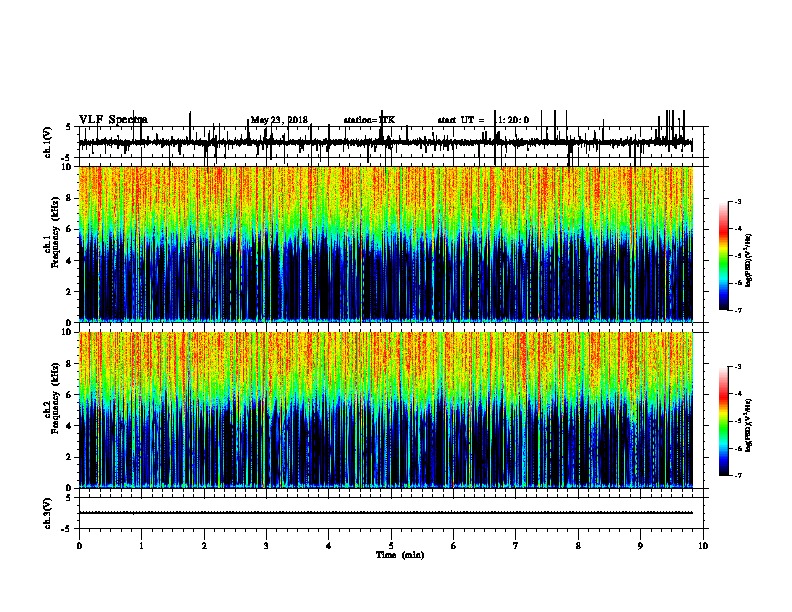The width and height of the screenshot is (792, 612).
Task: Click the "0" tick on the time axis
Action: [x=79, y=546]
